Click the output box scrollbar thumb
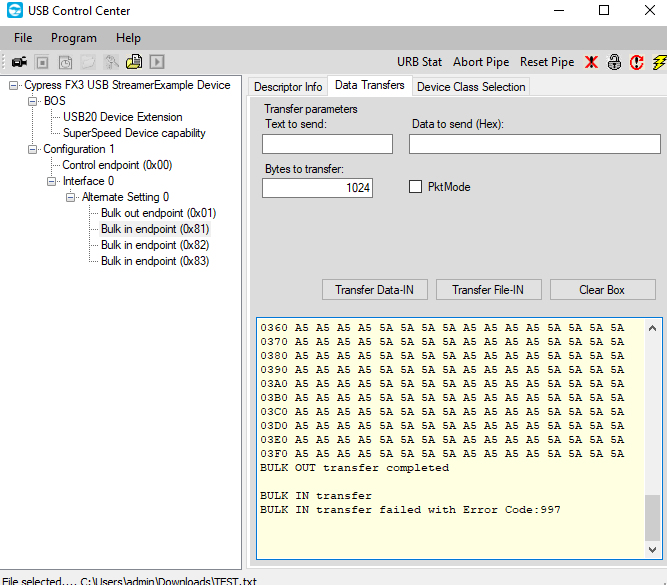This screenshot has height=585, width=667. [653, 517]
